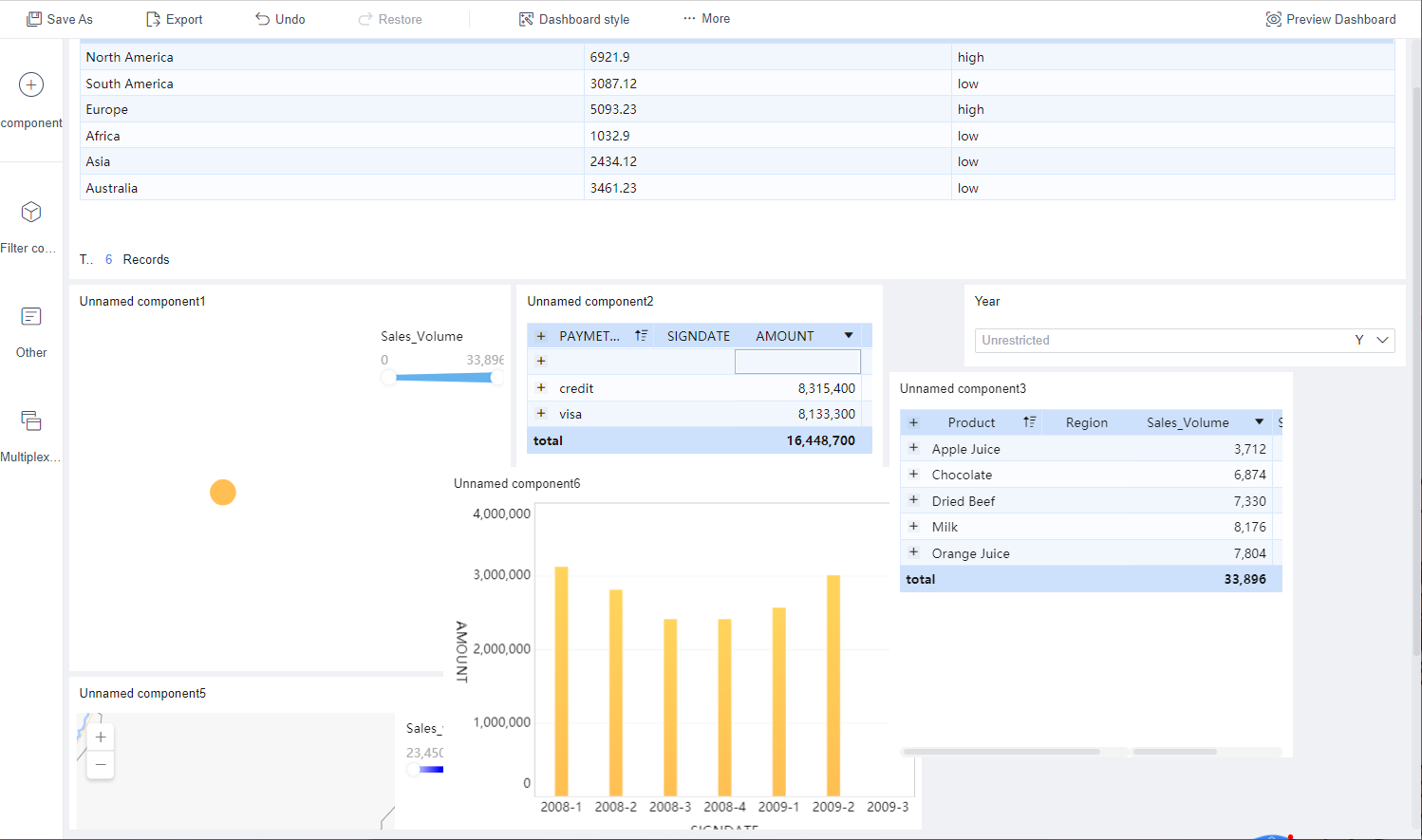Viewport: 1422px width, 840px height.
Task: Expand the Apple Juice product row
Action: tap(913, 447)
